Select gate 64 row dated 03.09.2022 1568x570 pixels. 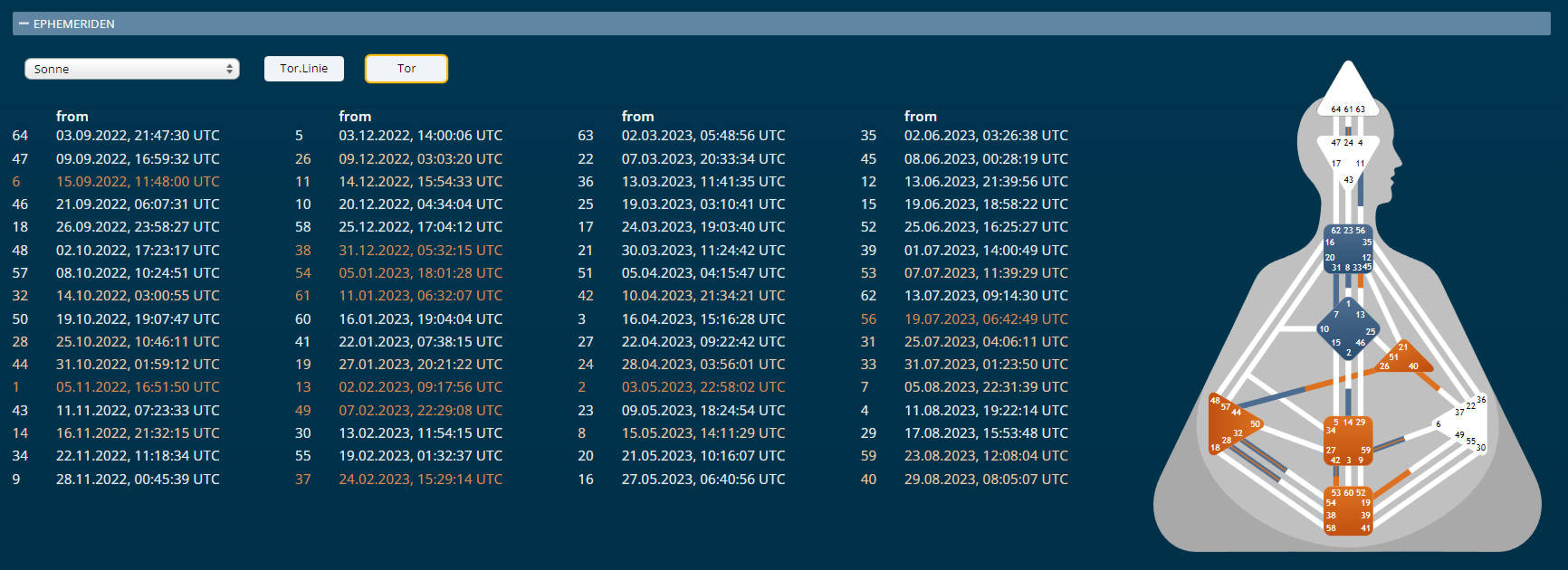pos(138,136)
